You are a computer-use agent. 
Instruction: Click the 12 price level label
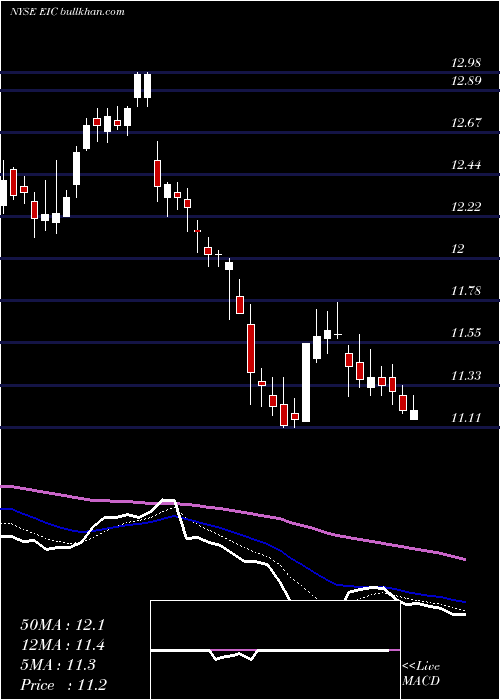(458, 249)
